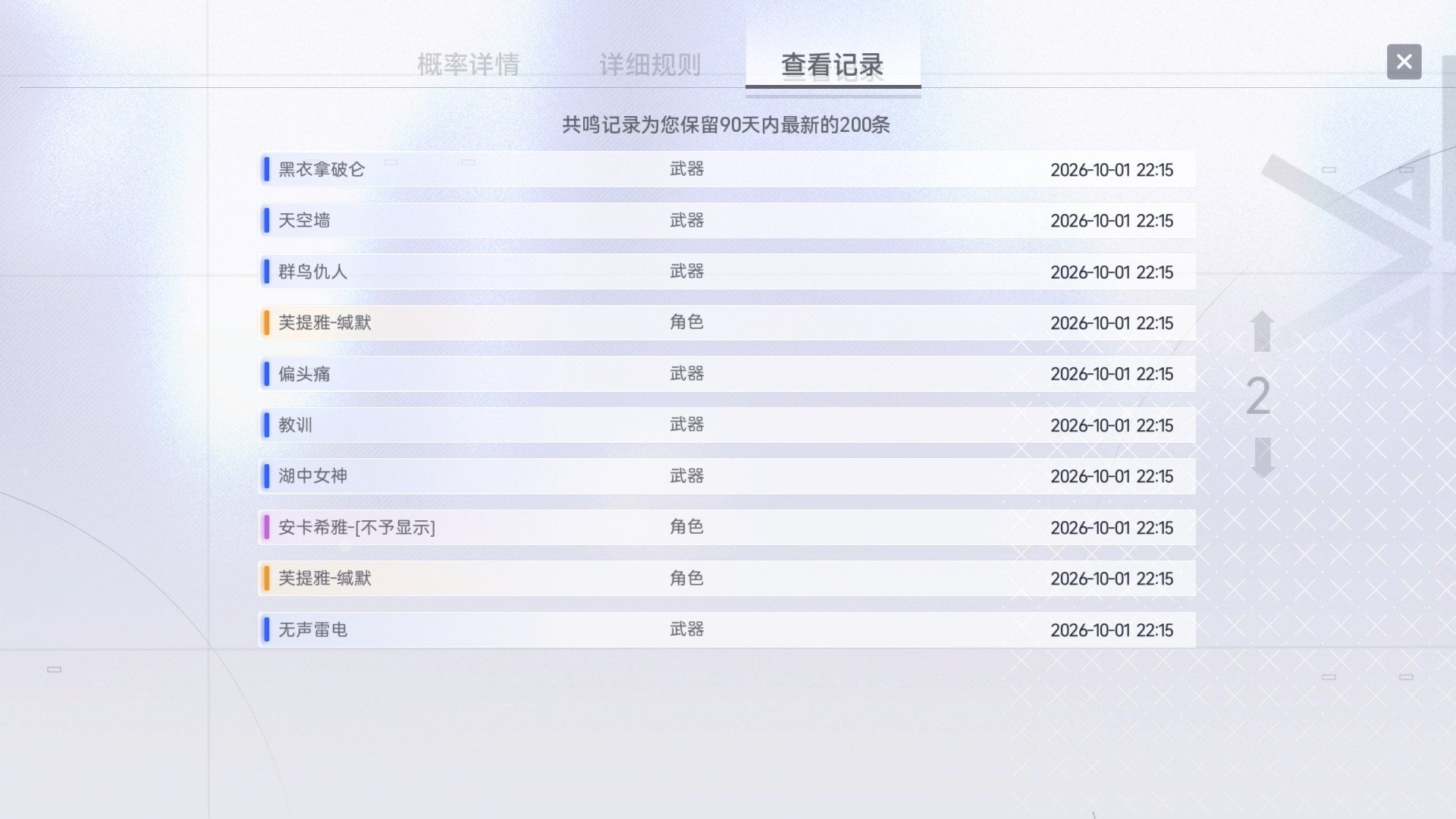The width and height of the screenshot is (1456, 819).
Task: Open the 概率详情 tab
Action: click(x=469, y=64)
